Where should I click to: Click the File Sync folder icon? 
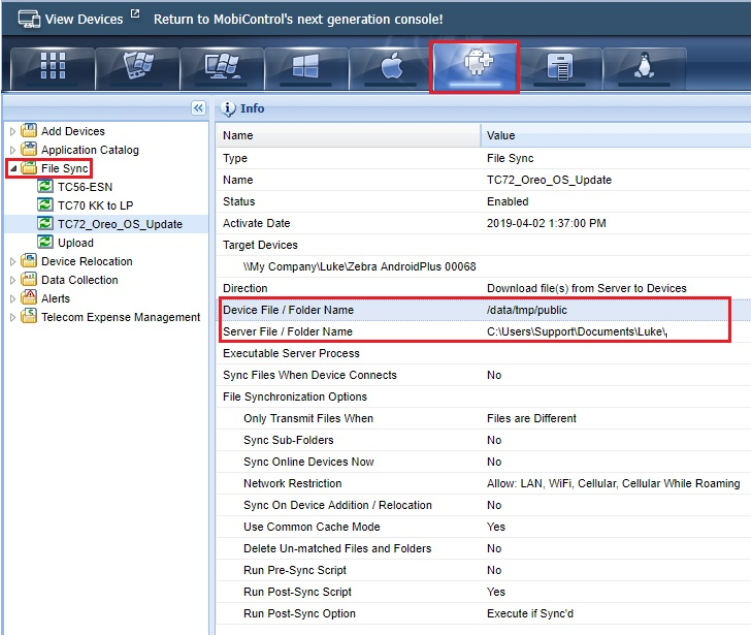(29, 168)
